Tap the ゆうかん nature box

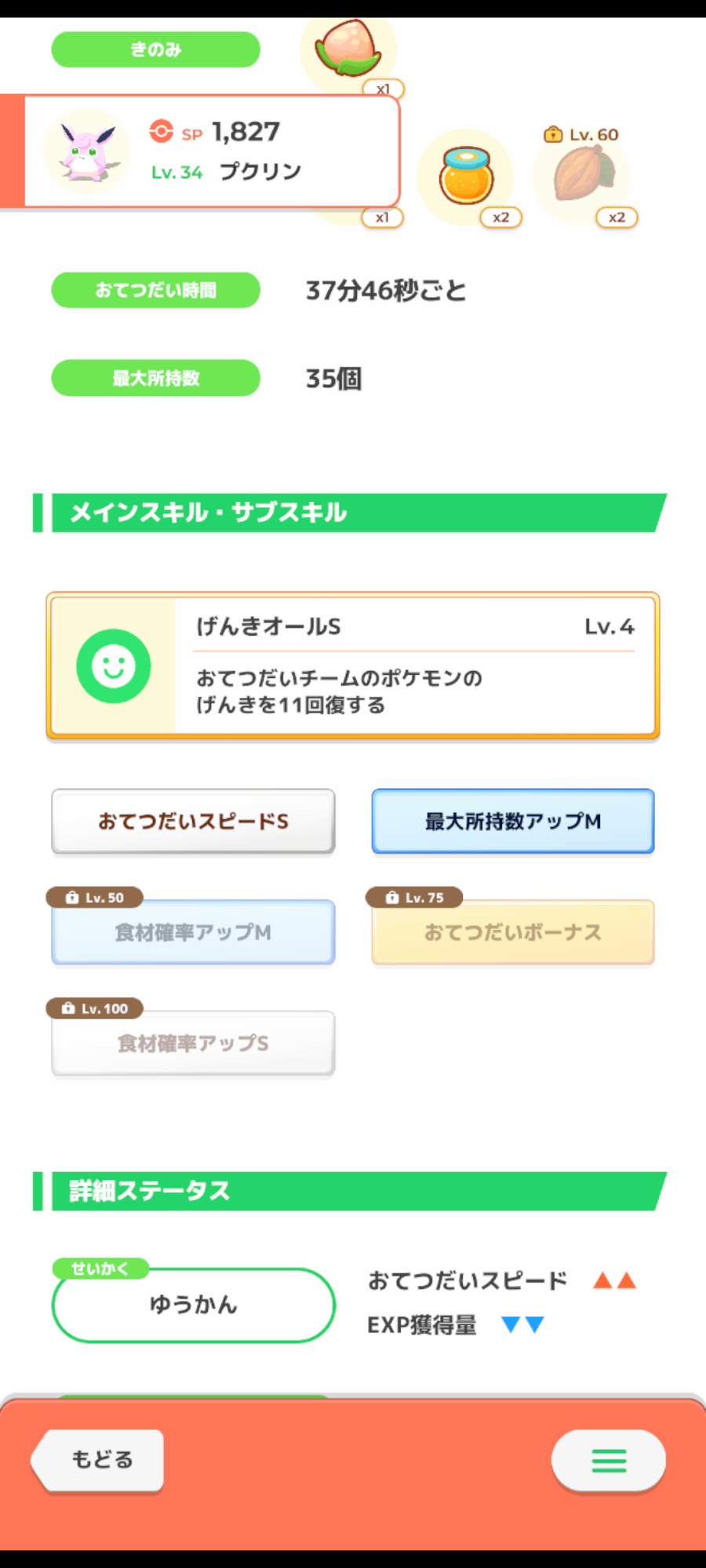coord(194,1305)
